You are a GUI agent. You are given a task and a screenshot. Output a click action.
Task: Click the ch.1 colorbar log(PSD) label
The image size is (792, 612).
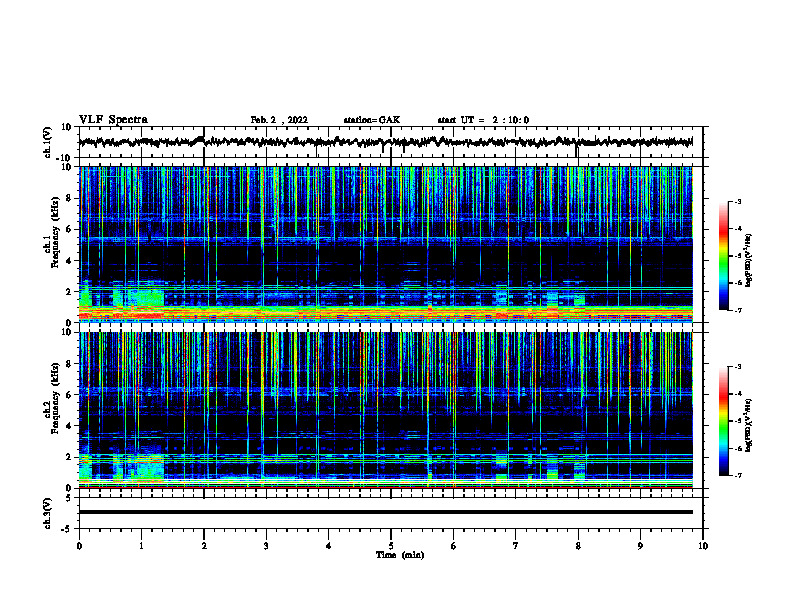pos(749,261)
